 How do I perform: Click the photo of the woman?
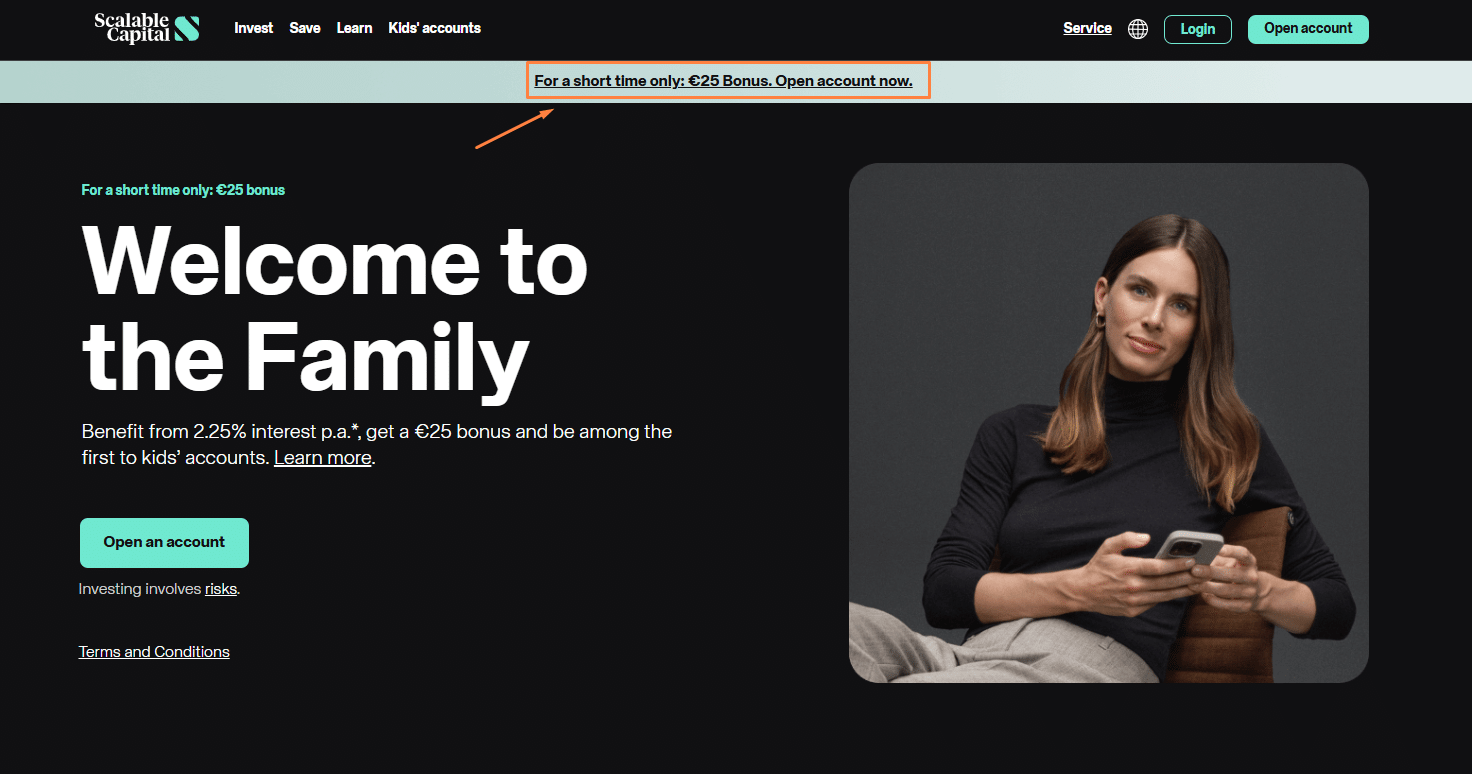coord(1109,423)
